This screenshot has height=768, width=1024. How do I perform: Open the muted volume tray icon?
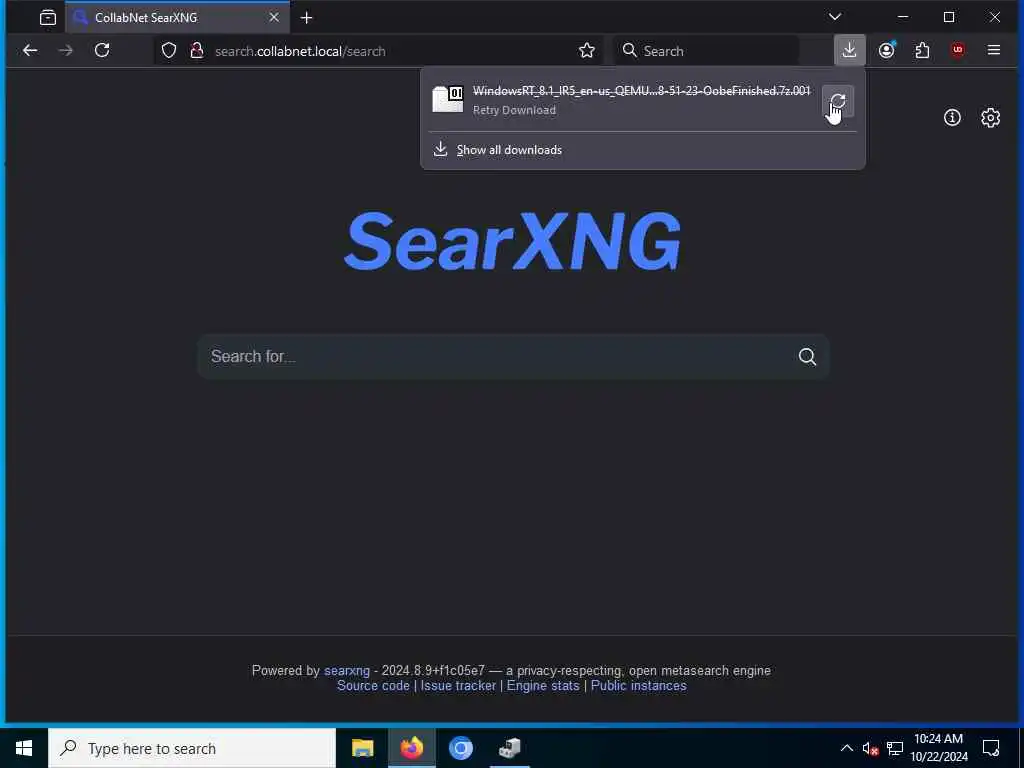point(870,748)
